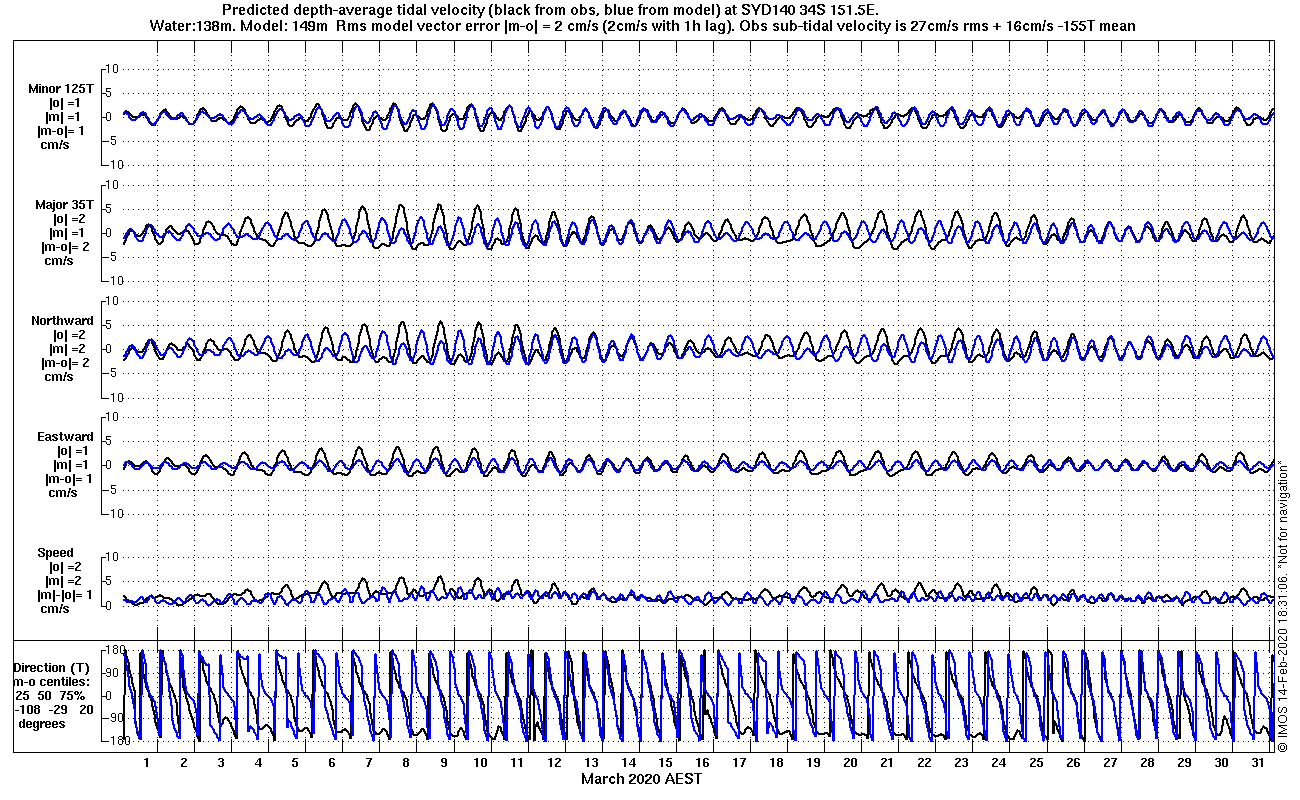This screenshot has width=1300, height=800.
Task: Click the date tick label '18'
Action: point(776,762)
